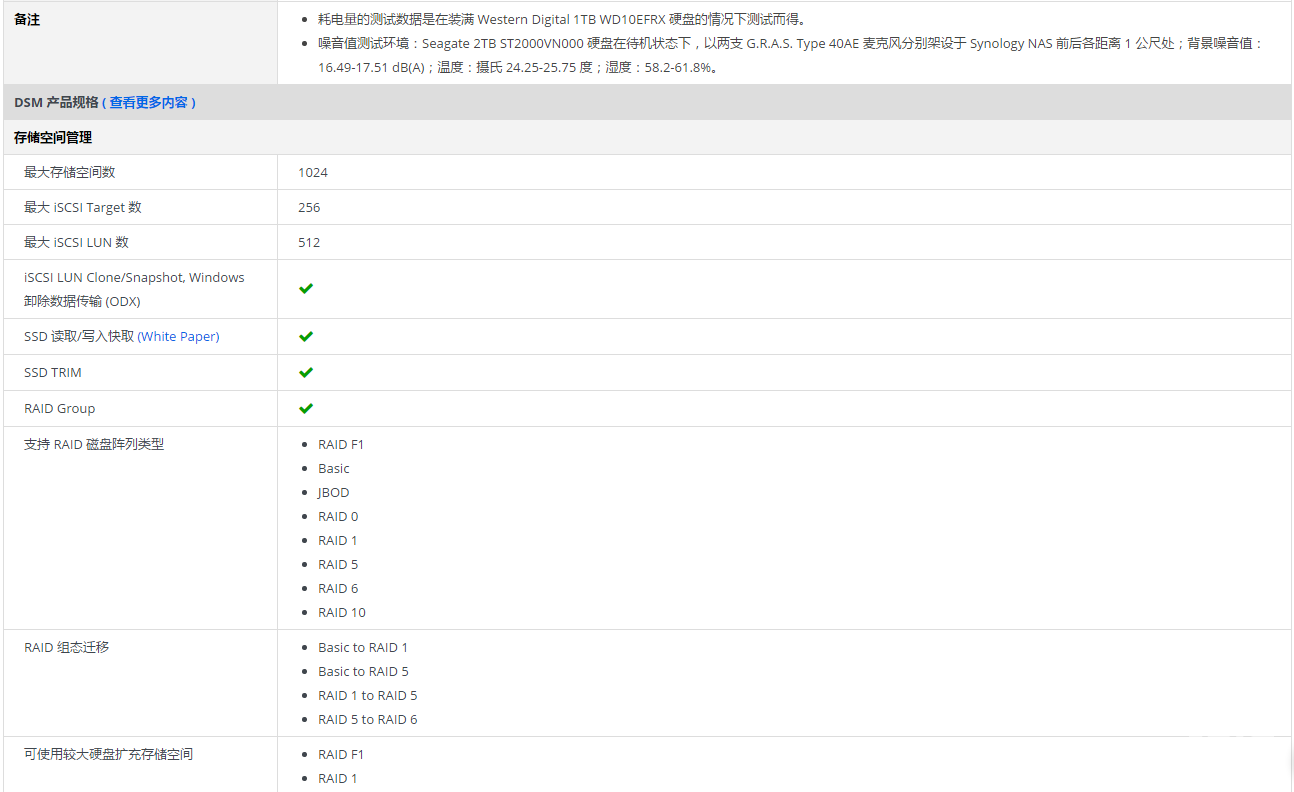This screenshot has height=792, width=1294.
Task: Click checkmark beside SSD 读取/写入快取 row
Action: click(306, 336)
